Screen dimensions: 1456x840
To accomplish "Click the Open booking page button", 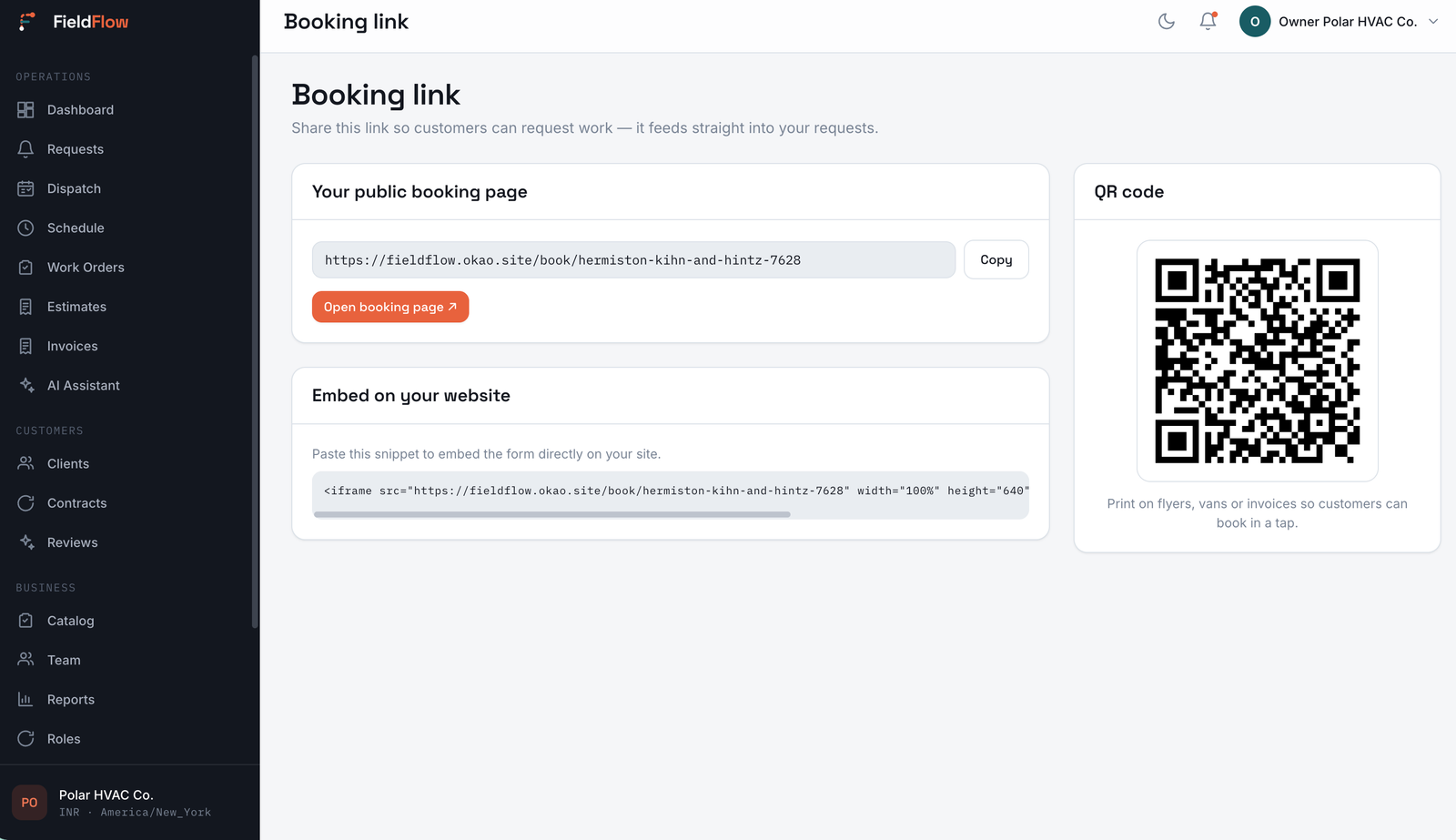I will (390, 307).
